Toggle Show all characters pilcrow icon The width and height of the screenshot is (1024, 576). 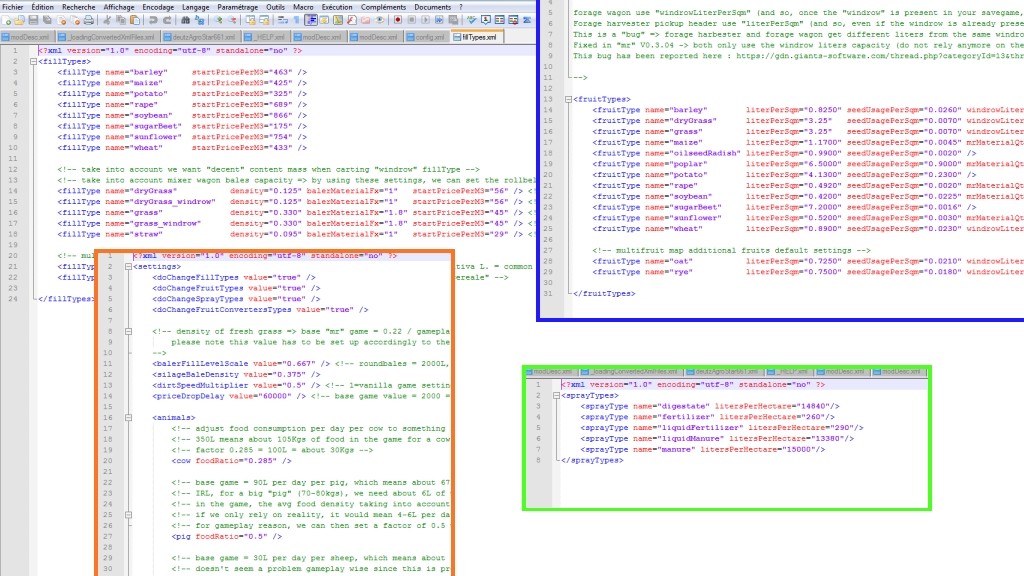(x=297, y=20)
